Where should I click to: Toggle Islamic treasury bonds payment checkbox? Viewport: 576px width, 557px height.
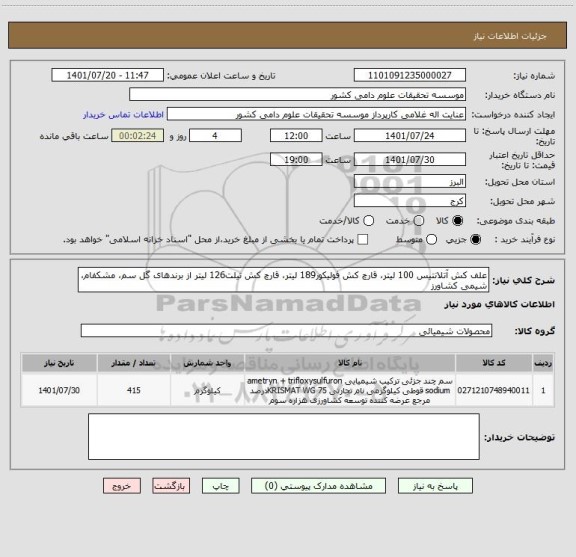point(363,240)
